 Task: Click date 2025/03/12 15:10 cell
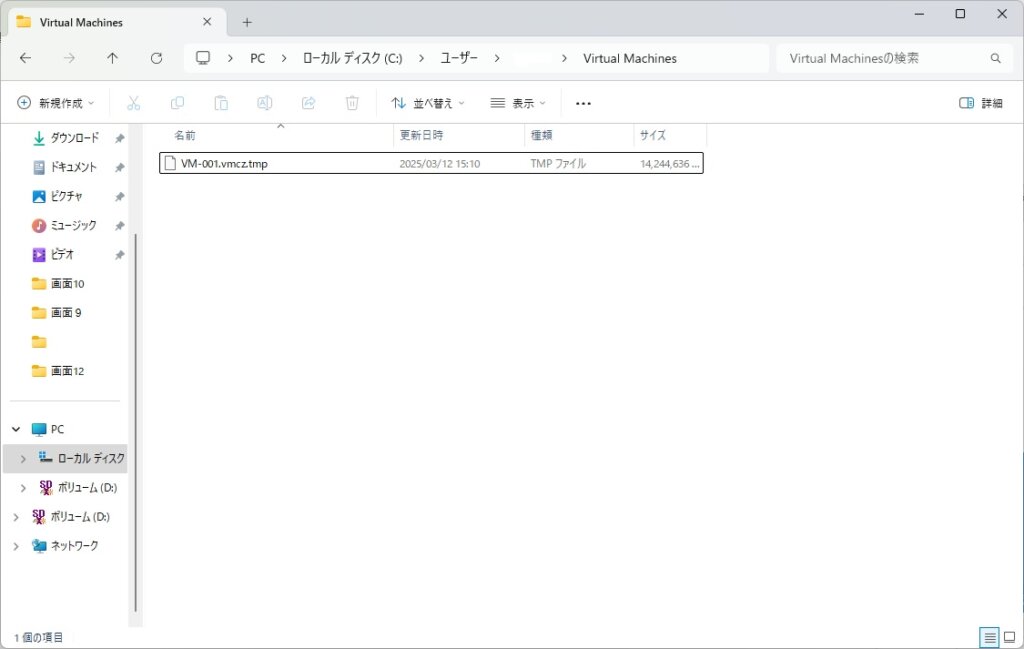[x=440, y=164]
